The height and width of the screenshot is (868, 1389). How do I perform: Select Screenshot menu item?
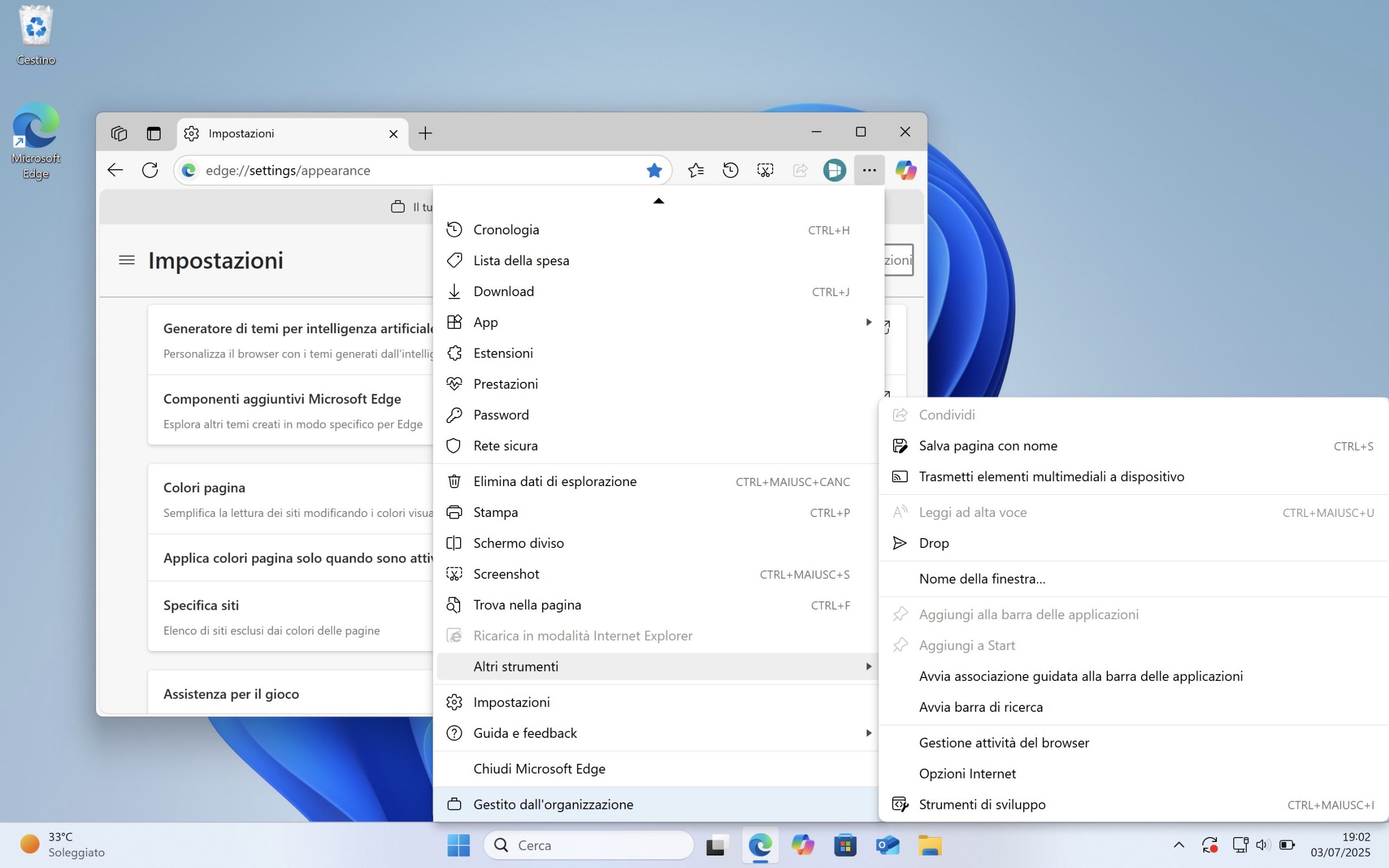click(x=655, y=574)
